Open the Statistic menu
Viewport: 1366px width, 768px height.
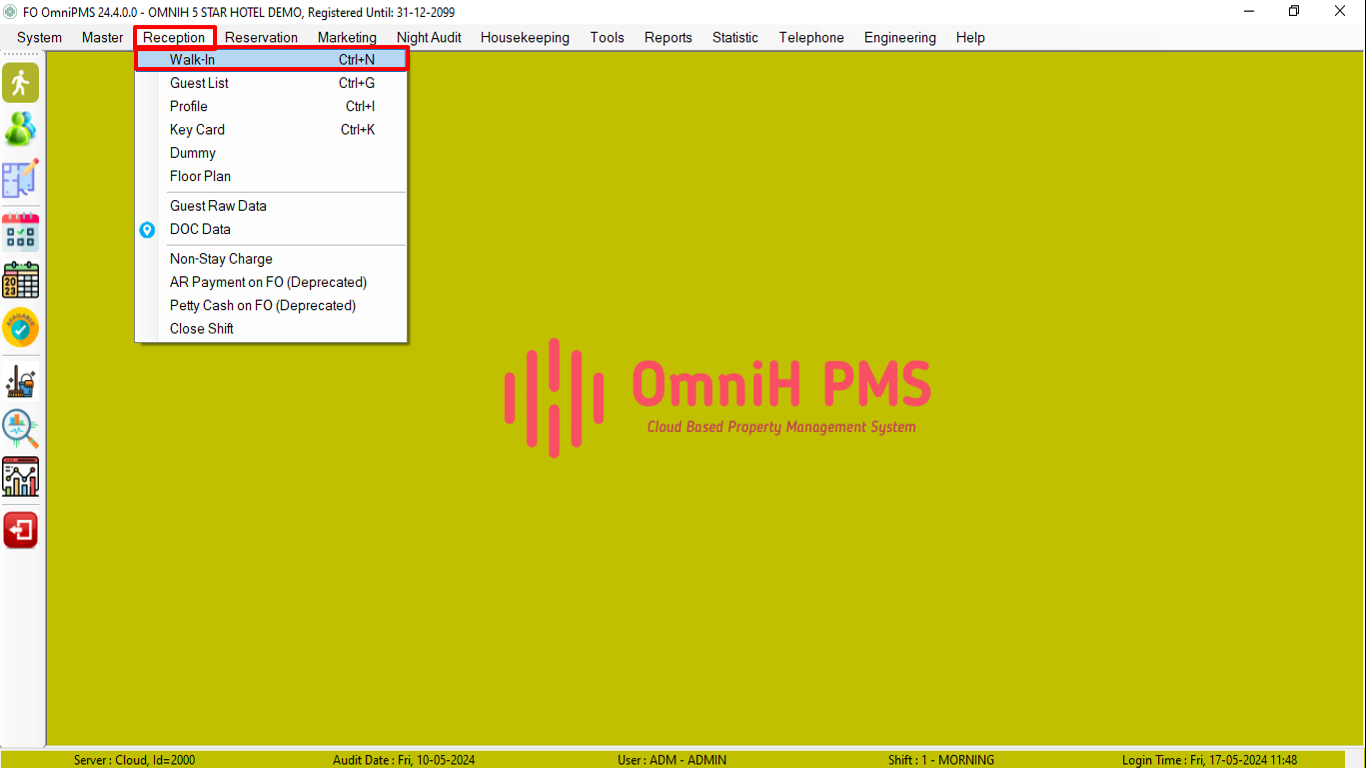735,38
